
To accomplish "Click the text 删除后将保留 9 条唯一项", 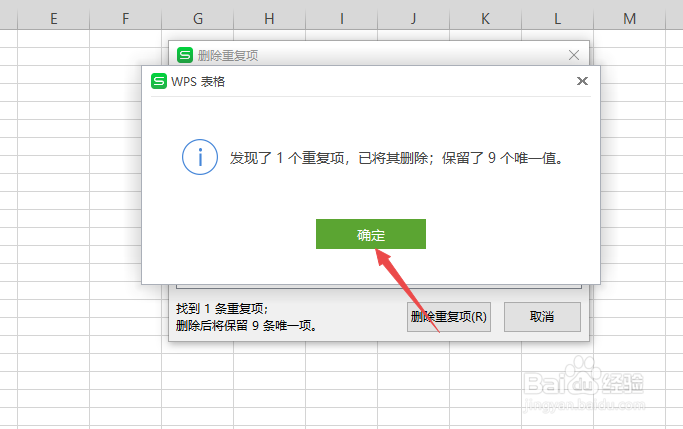I will [x=246, y=325].
